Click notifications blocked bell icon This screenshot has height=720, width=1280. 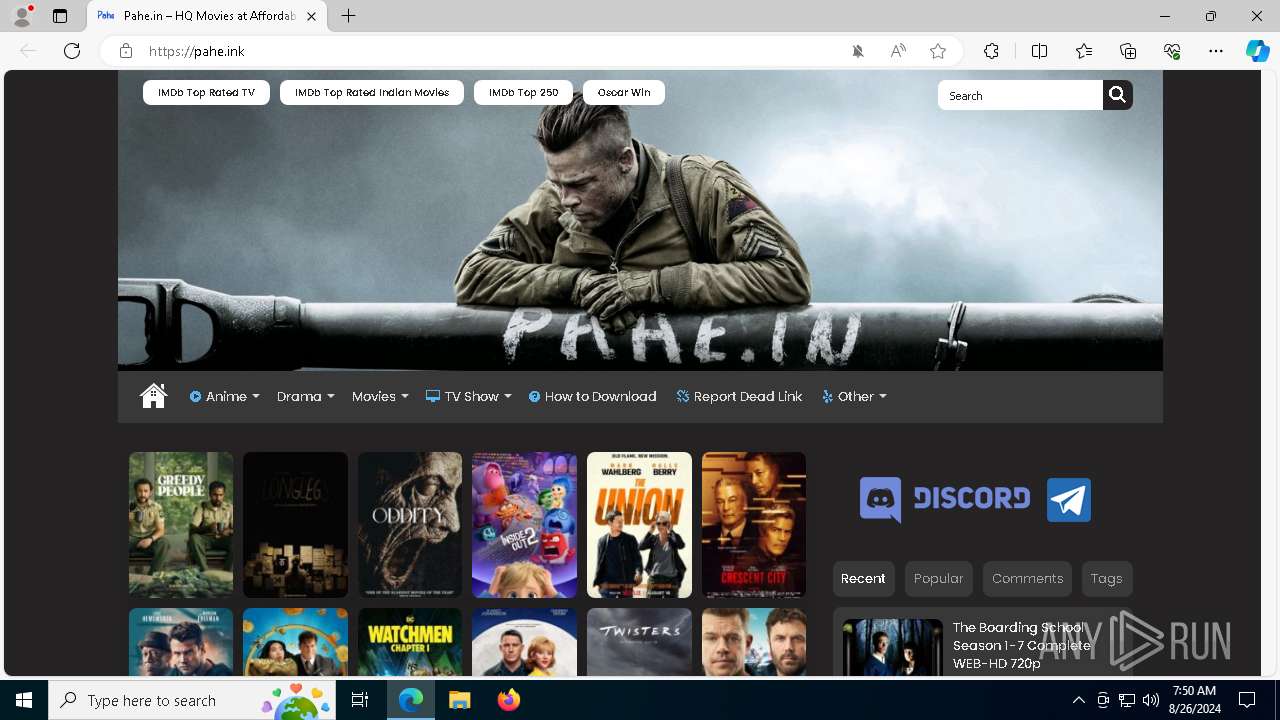coord(858,51)
